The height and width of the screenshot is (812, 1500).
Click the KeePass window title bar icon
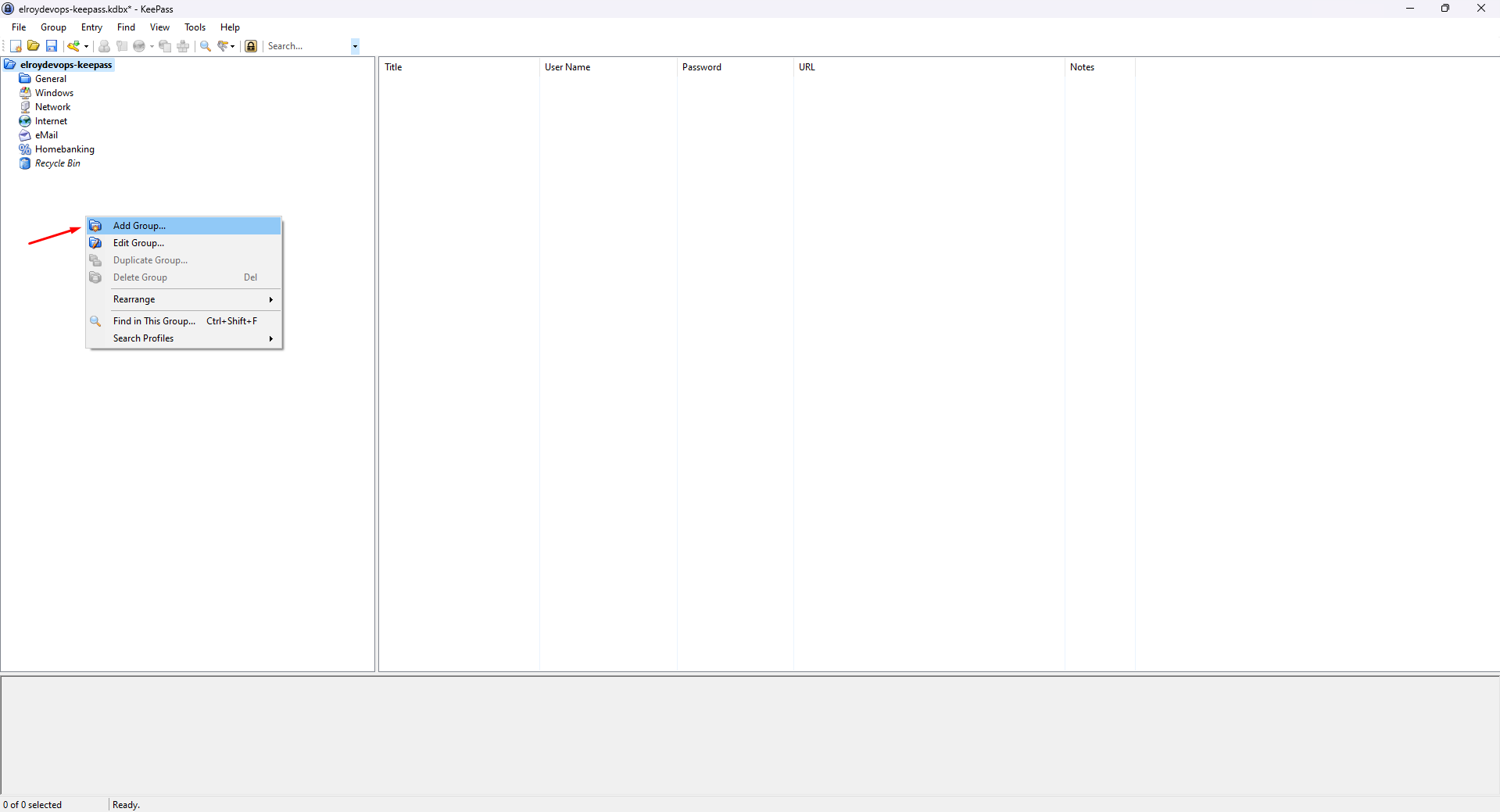point(9,9)
